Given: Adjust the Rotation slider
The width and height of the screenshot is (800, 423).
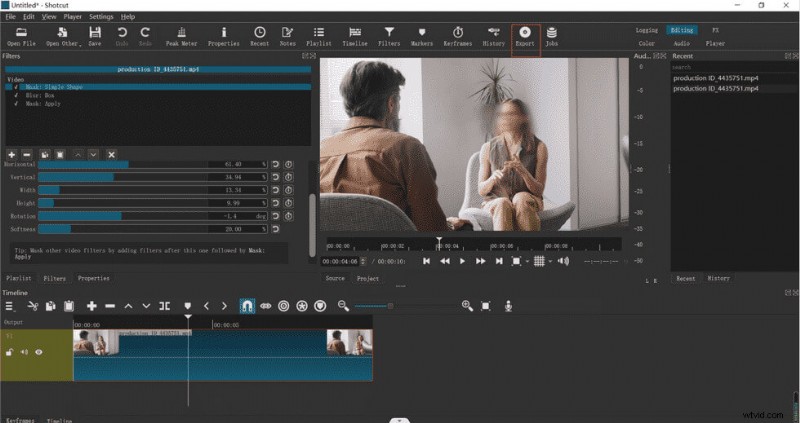Looking at the screenshot, I should click(153, 216).
